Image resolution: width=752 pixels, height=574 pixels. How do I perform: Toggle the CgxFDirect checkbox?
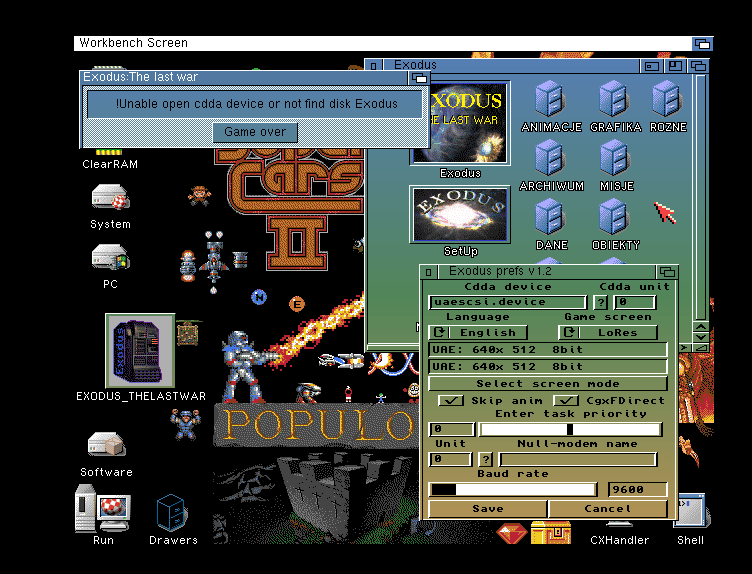[566, 400]
